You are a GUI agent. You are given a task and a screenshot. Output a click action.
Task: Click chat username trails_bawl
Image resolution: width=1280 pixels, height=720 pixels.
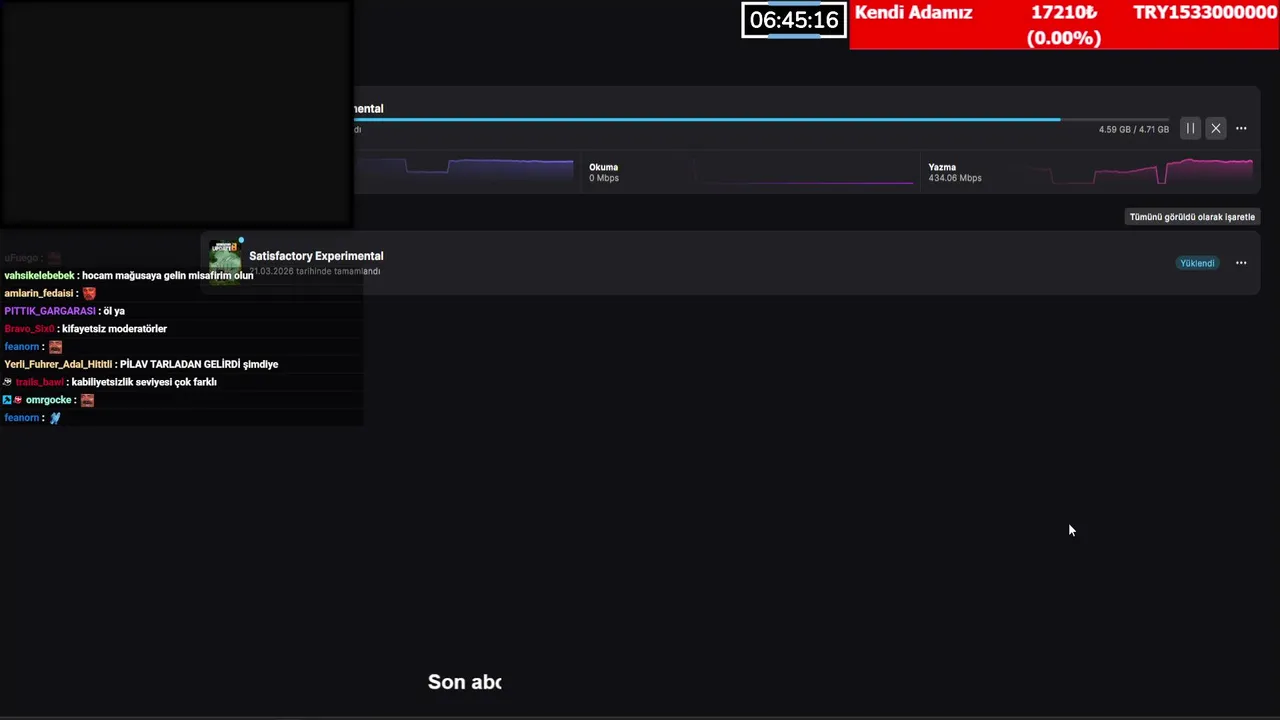pyautogui.click(x=40, y=382)
